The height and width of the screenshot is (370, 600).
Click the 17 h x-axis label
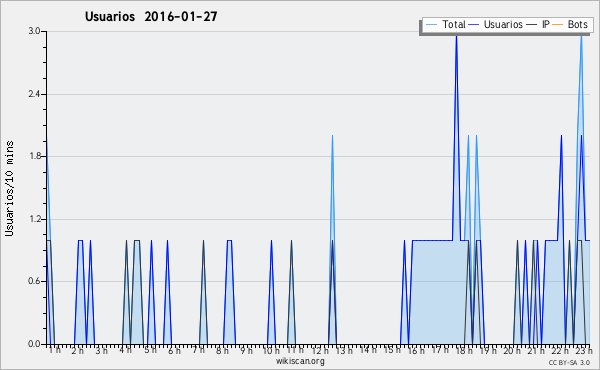click(x=440, y=350)
